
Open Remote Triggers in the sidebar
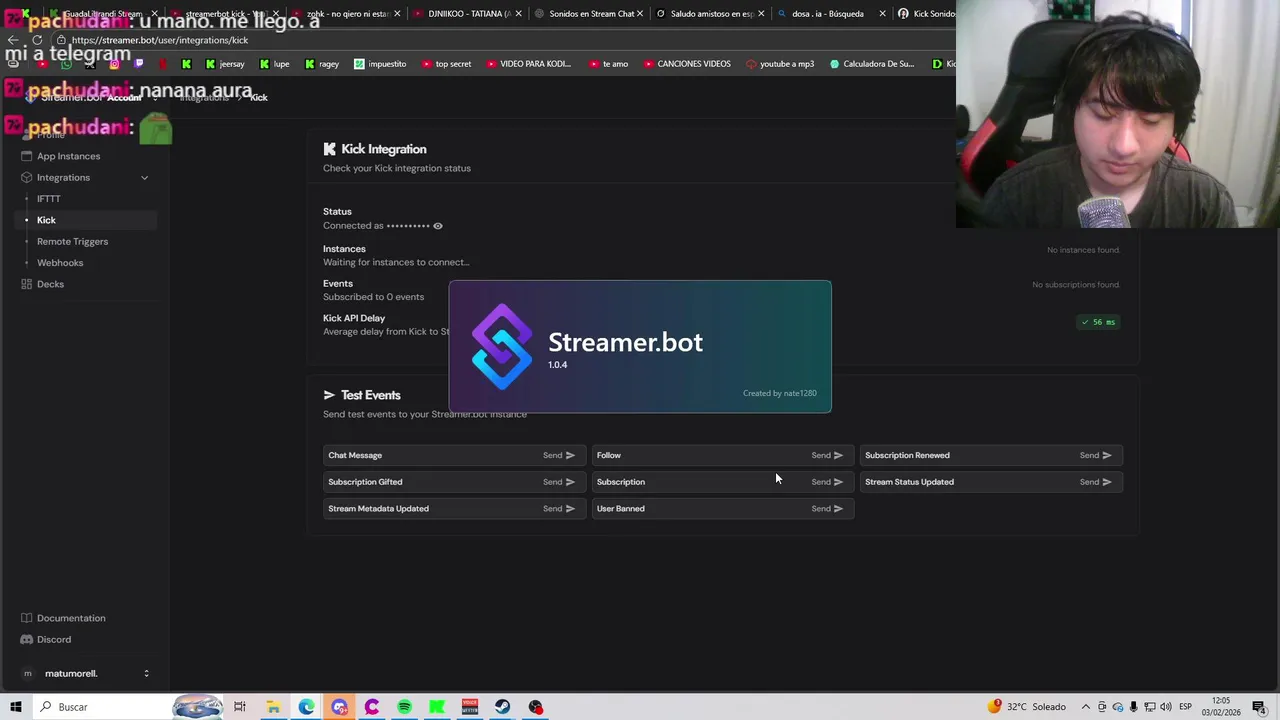click(x=72, y=241)
